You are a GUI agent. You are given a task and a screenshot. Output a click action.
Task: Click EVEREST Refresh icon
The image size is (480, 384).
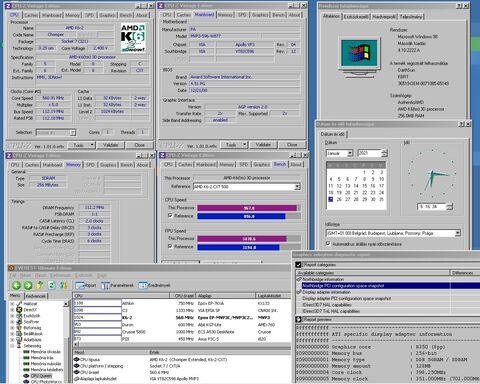click(x=51, y=285)
